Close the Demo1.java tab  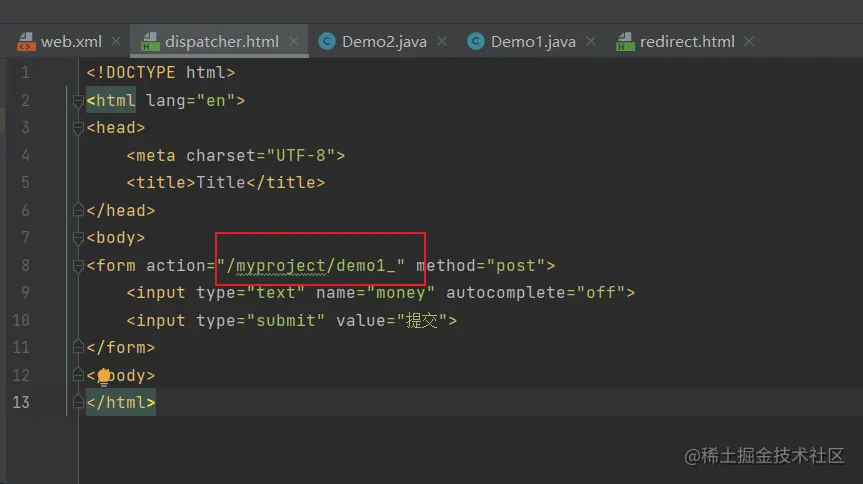(x=591, y=41)
